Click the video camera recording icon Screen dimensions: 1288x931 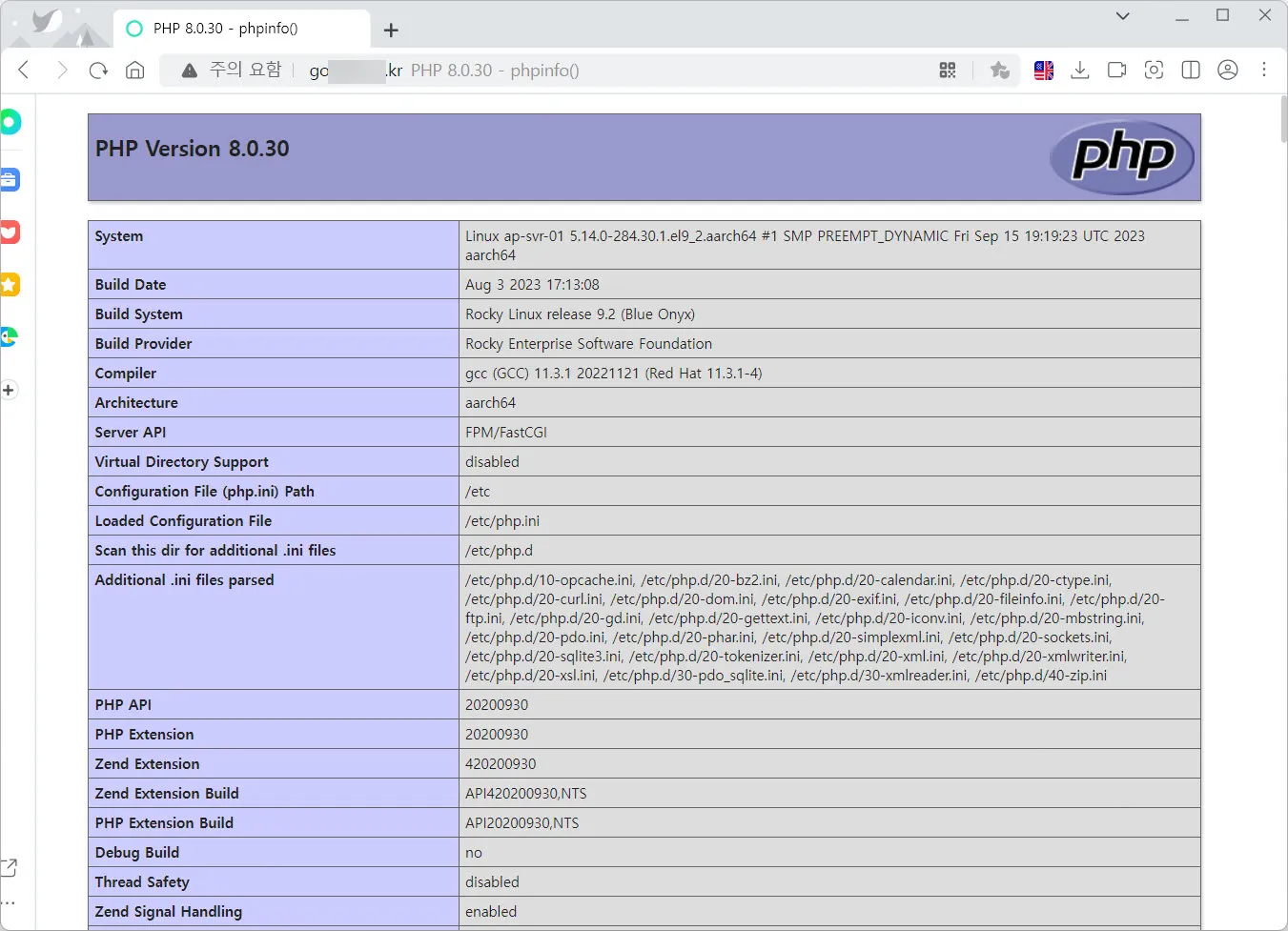pos(1116,71)
